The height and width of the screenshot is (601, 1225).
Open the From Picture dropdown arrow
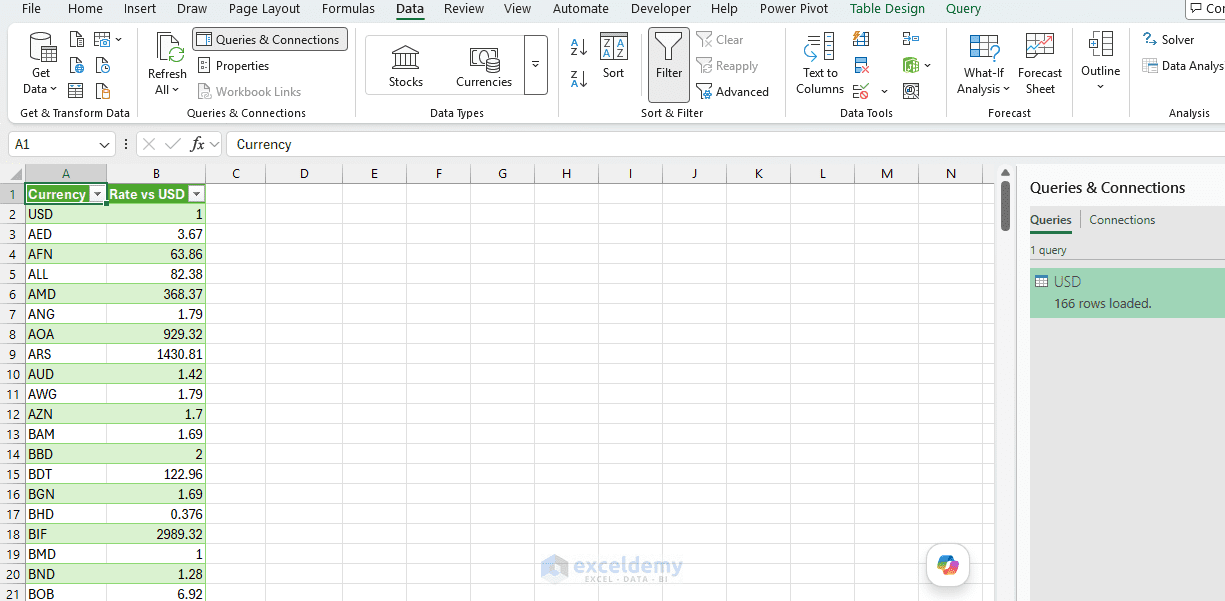coord(119,40)
